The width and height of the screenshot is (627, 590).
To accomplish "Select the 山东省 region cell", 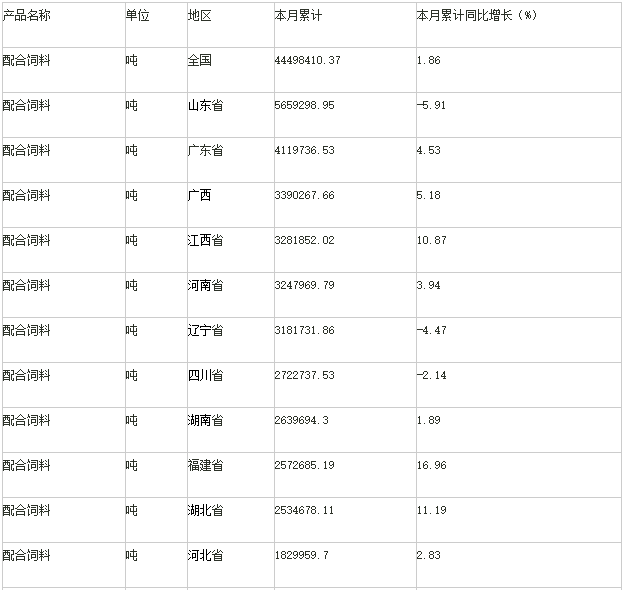I will click(x=205, y=105).
